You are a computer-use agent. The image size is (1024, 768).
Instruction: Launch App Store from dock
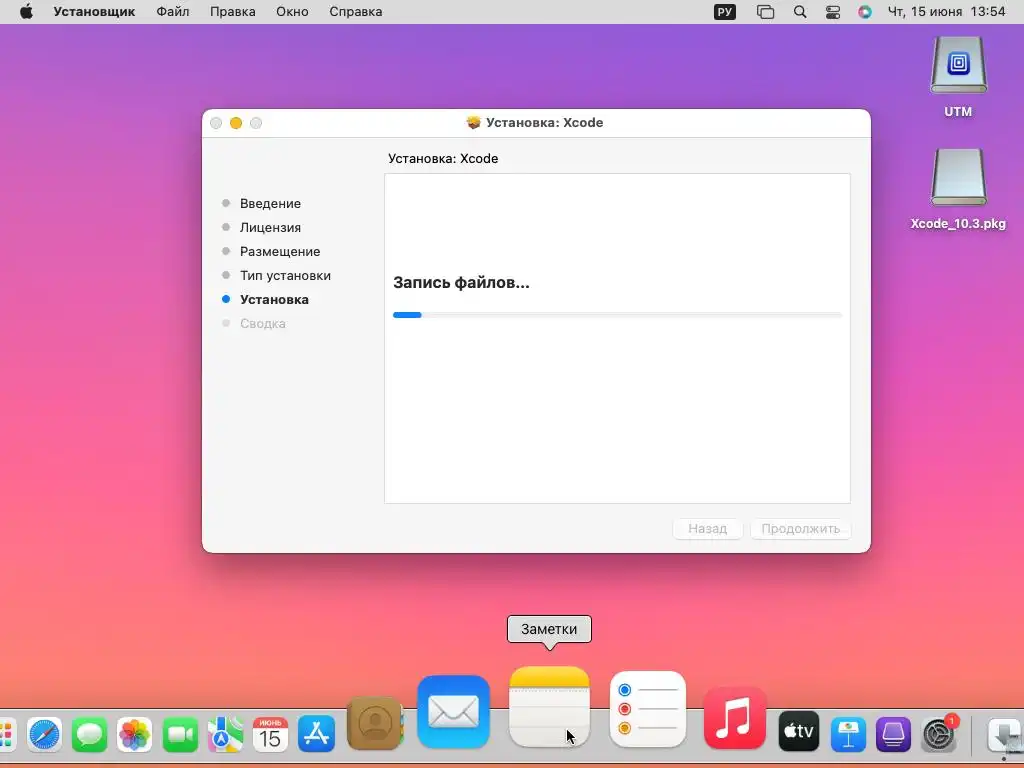(x=316, y=734)
